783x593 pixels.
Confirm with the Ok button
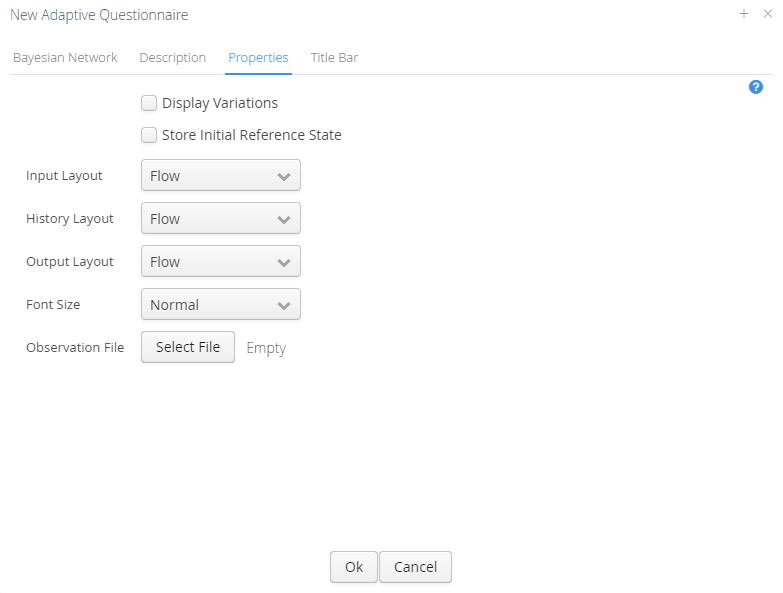[354, 567]
